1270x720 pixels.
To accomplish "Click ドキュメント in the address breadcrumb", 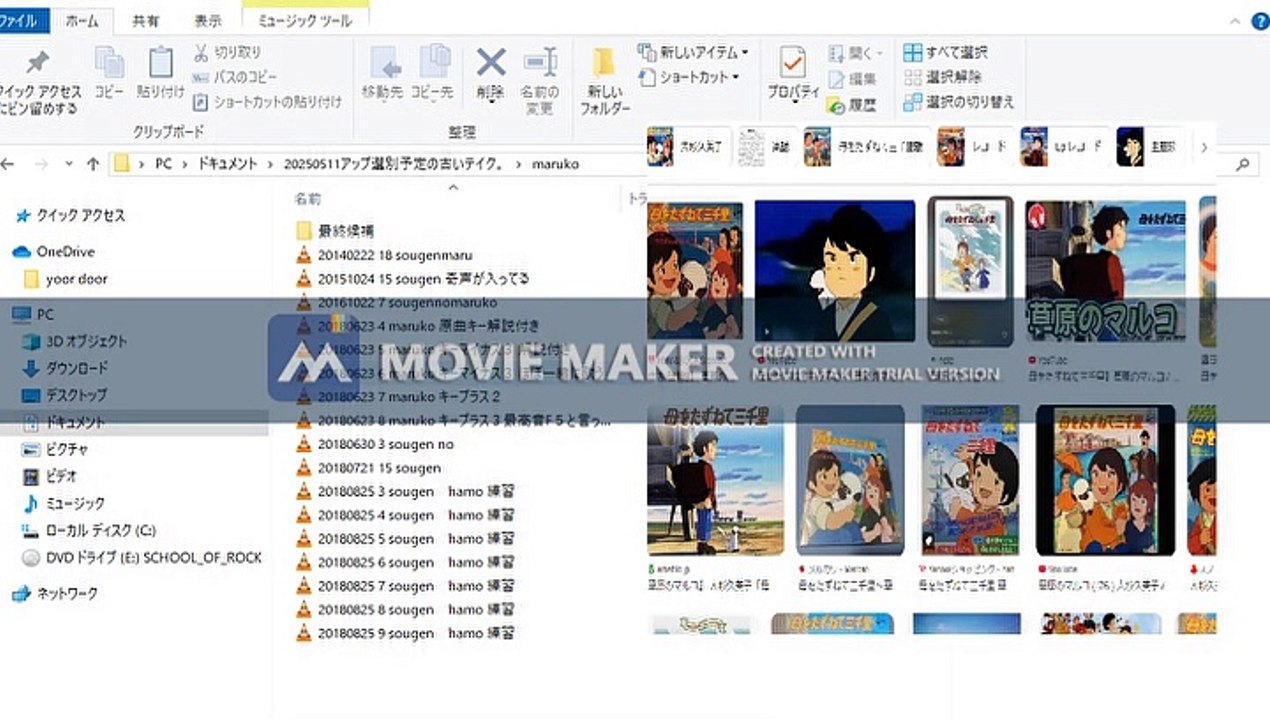I will pos(226,163).
